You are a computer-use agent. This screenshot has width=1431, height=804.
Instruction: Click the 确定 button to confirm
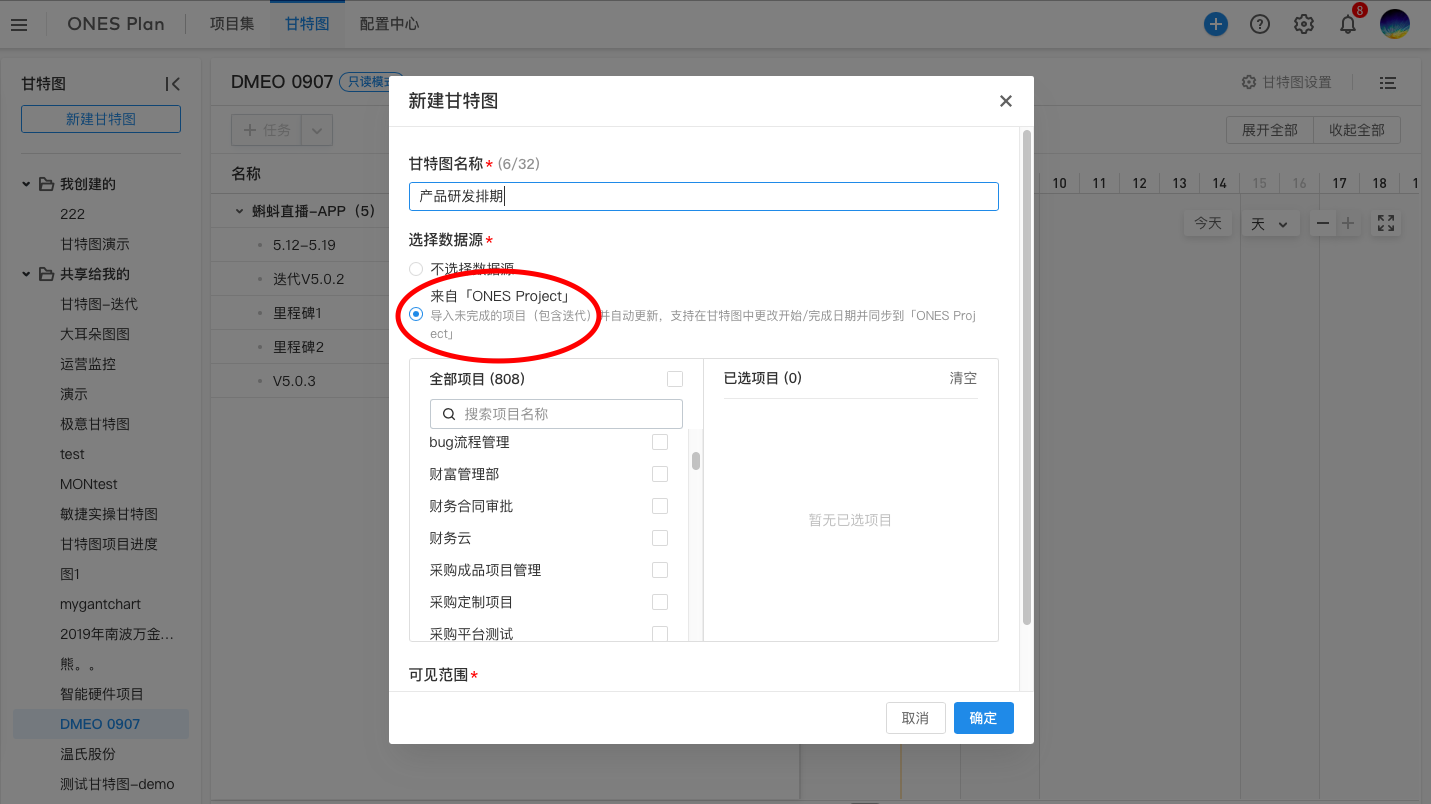tap(983, 717)
